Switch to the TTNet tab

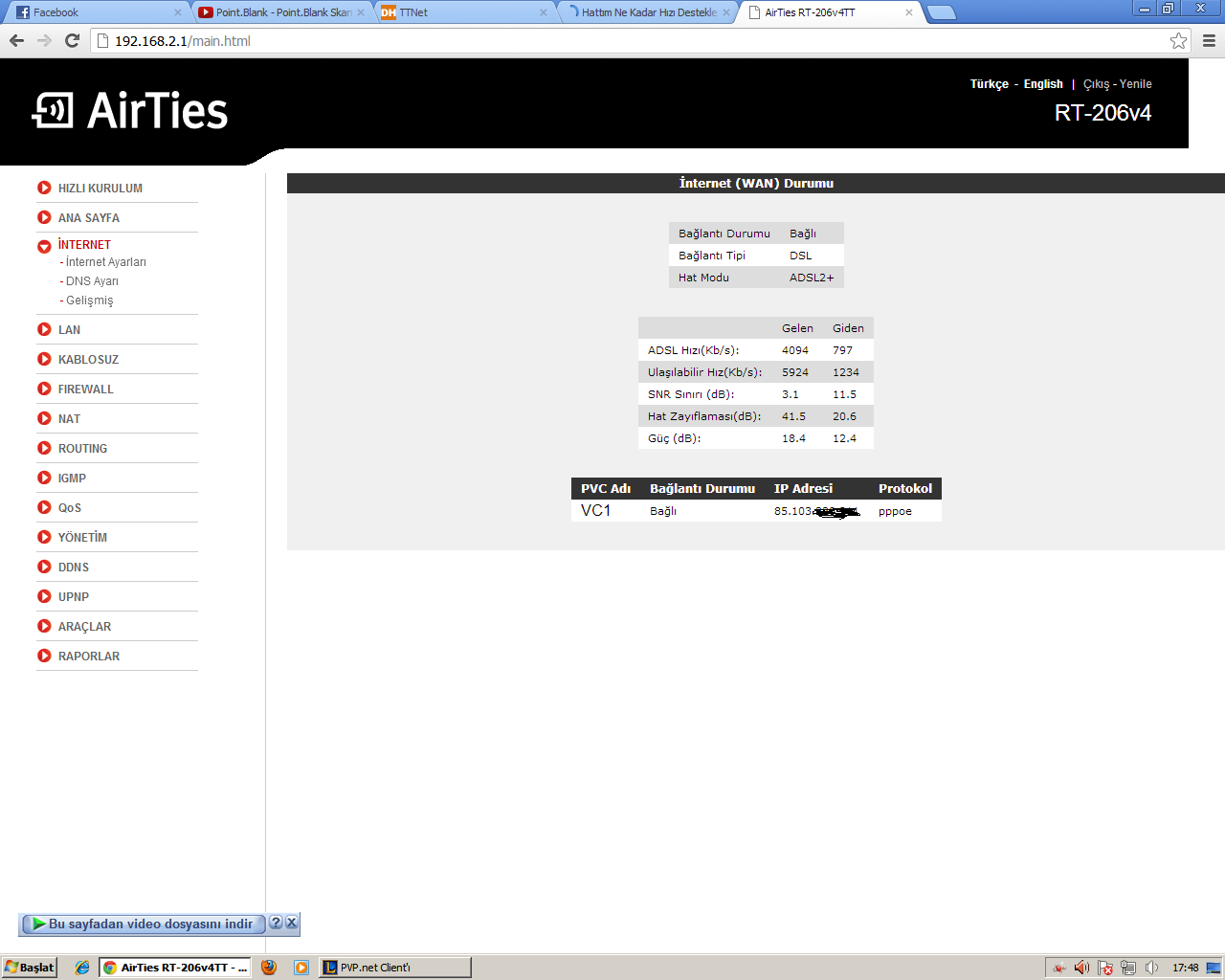click(x=464, y=12)
